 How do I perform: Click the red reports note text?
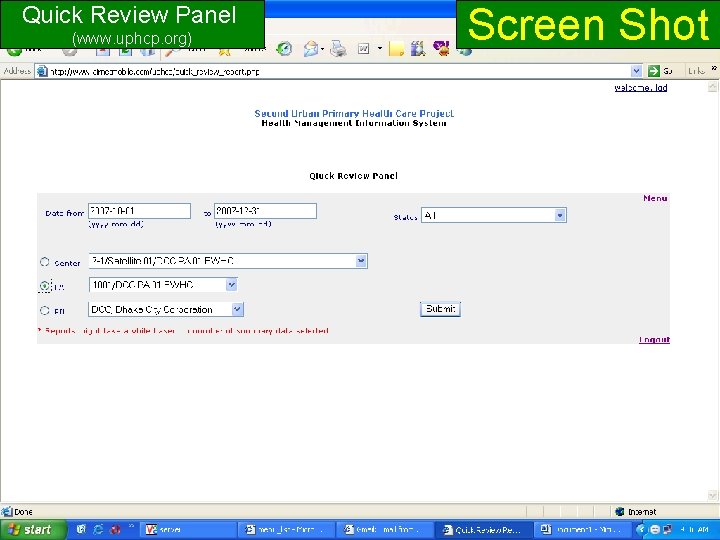click(184, 331)
